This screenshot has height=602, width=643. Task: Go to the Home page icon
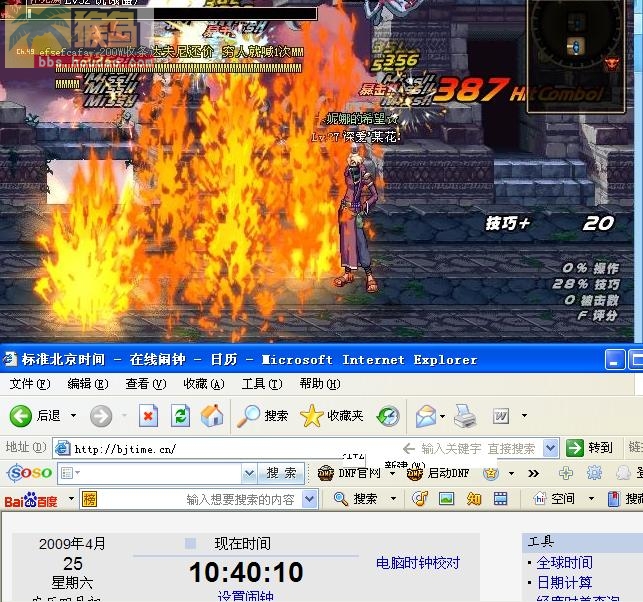(x=212, y=415)
